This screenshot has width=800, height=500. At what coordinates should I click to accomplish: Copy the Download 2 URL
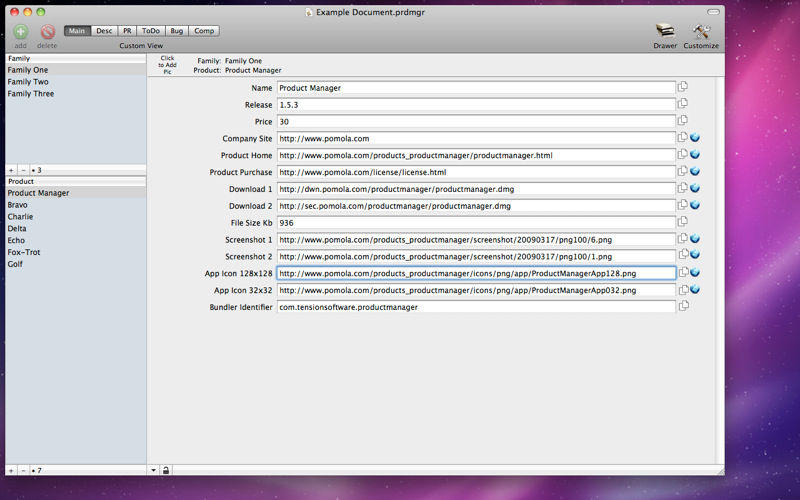683,205
